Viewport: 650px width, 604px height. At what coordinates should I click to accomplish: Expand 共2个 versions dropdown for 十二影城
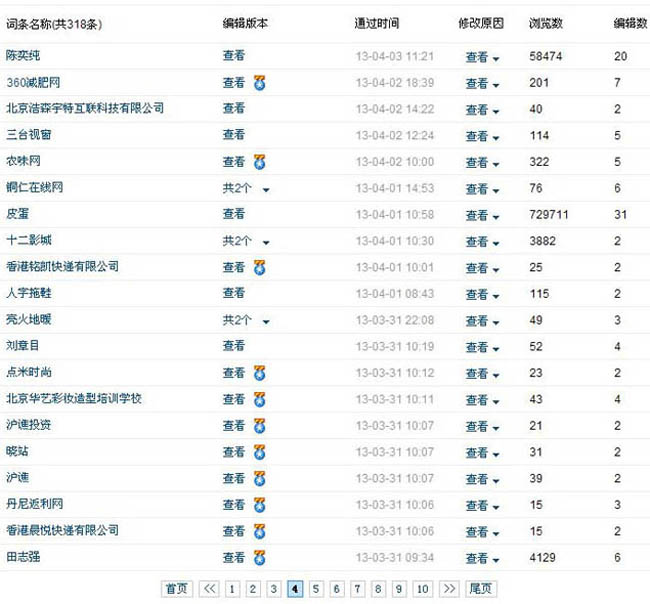[265, 242]
